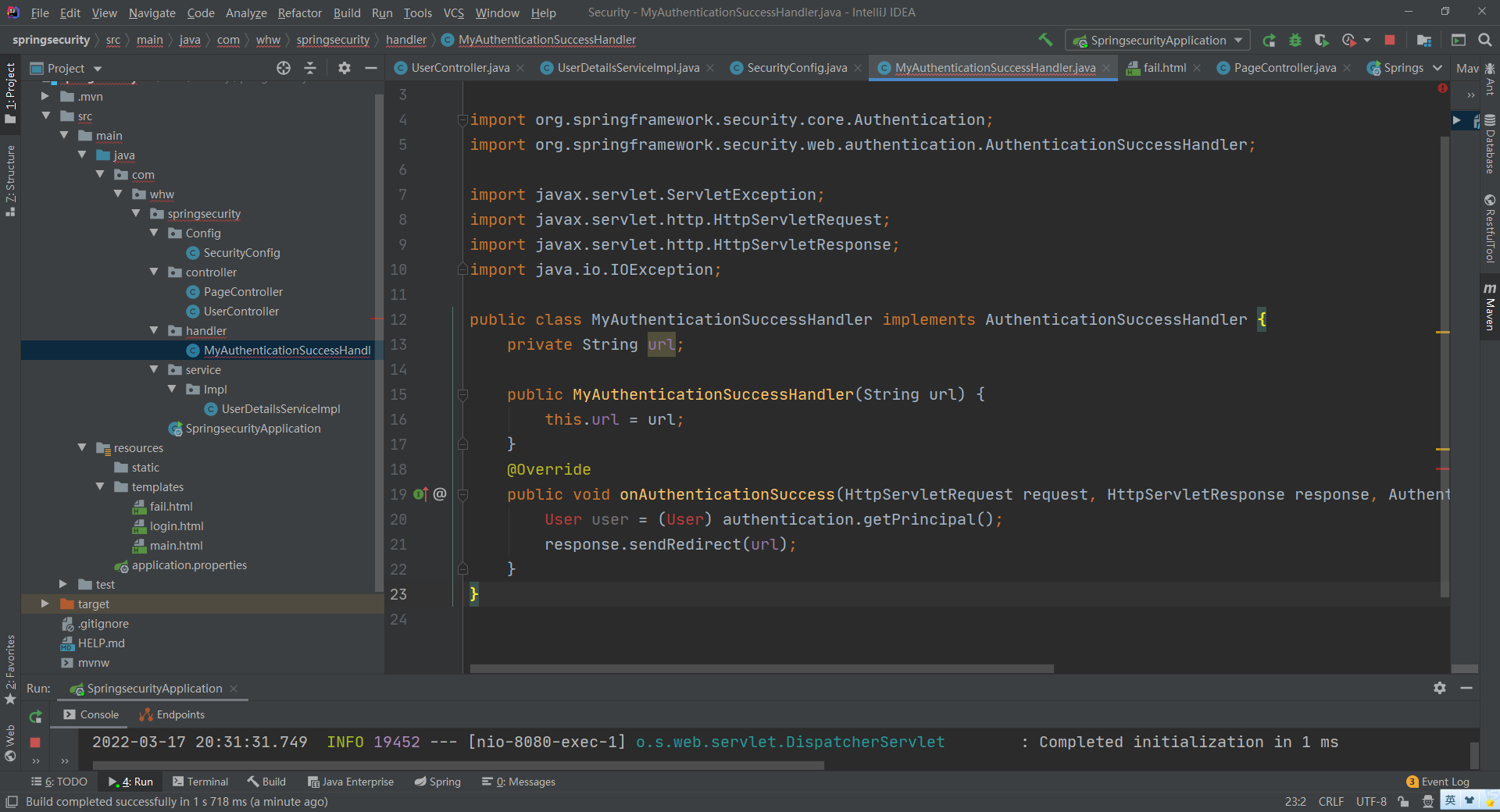Toggle tool window quick access button
Image resolution: width=1500 pixels, height=812 pixels.
[12, 802]
